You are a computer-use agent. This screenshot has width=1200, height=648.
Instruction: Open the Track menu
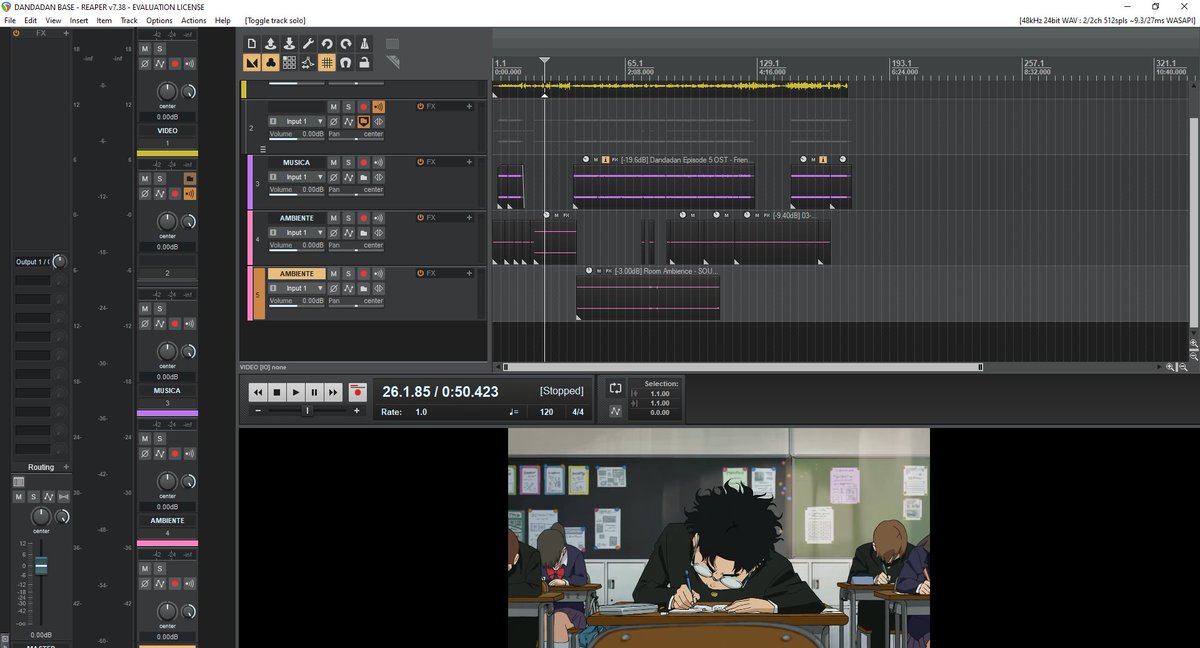click(129, 20)
